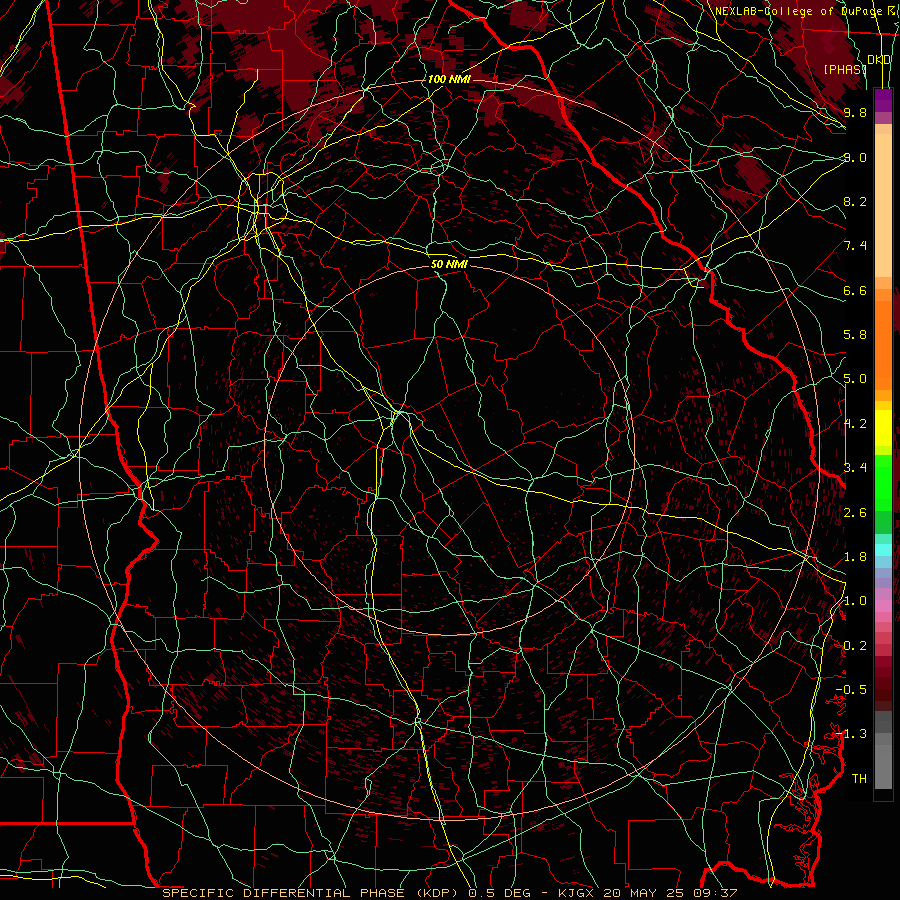Screen dimensions: 900x900
Task: Click the 8.2 value on color scale
Action: [x=855, y=201]
